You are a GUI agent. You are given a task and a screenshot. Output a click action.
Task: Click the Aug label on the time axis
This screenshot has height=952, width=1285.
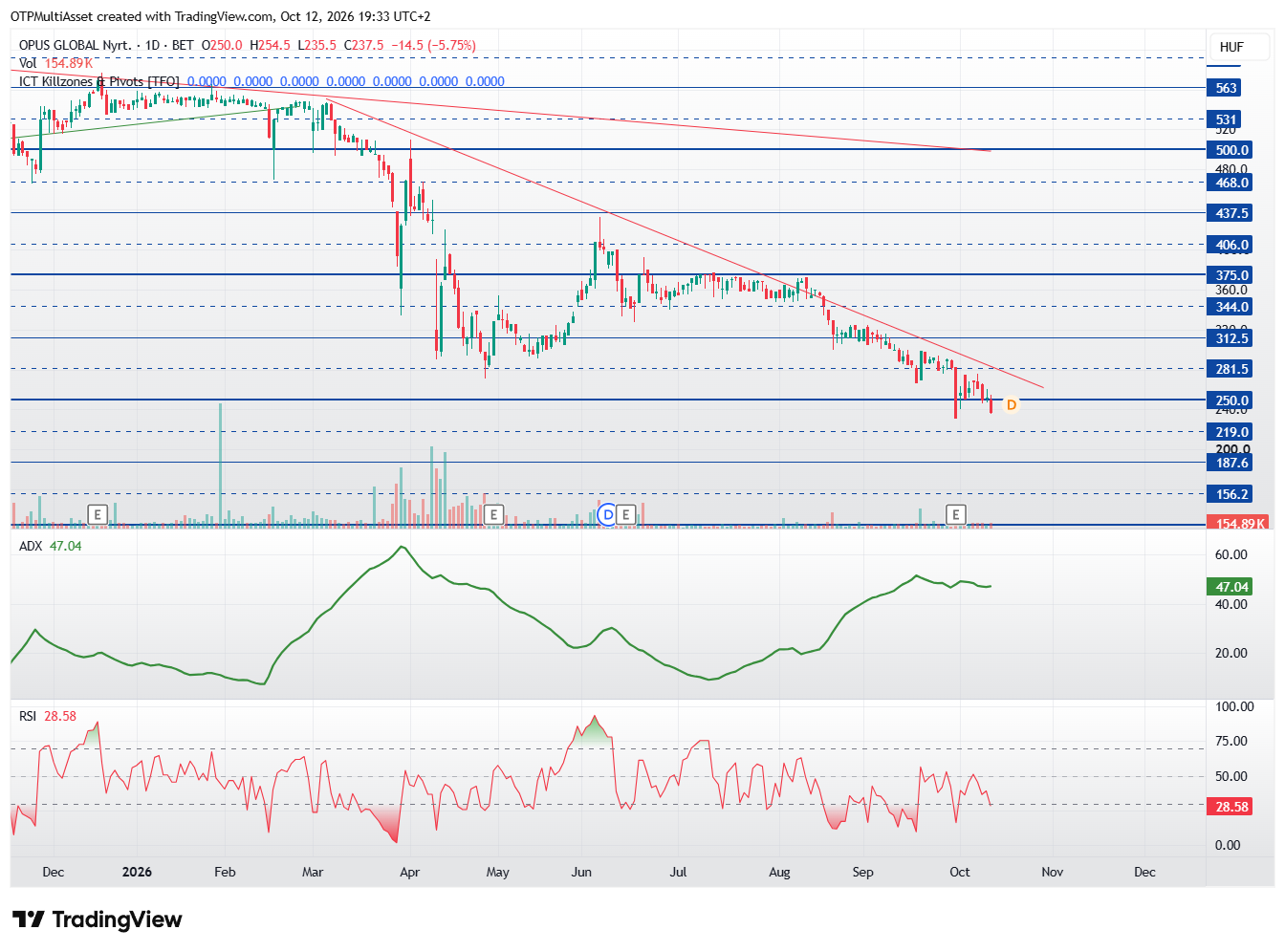[x=779, y=872]
